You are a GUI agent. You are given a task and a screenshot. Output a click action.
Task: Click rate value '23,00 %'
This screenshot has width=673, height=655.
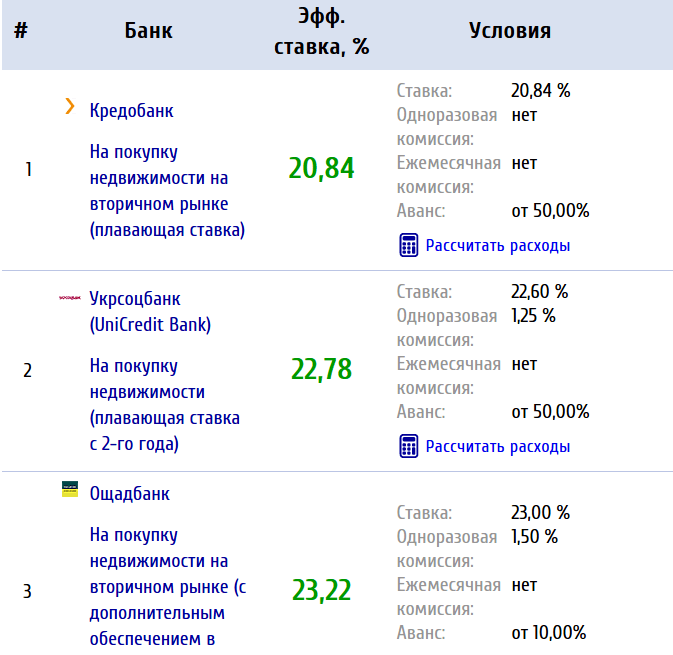click(x=540, y=512)
